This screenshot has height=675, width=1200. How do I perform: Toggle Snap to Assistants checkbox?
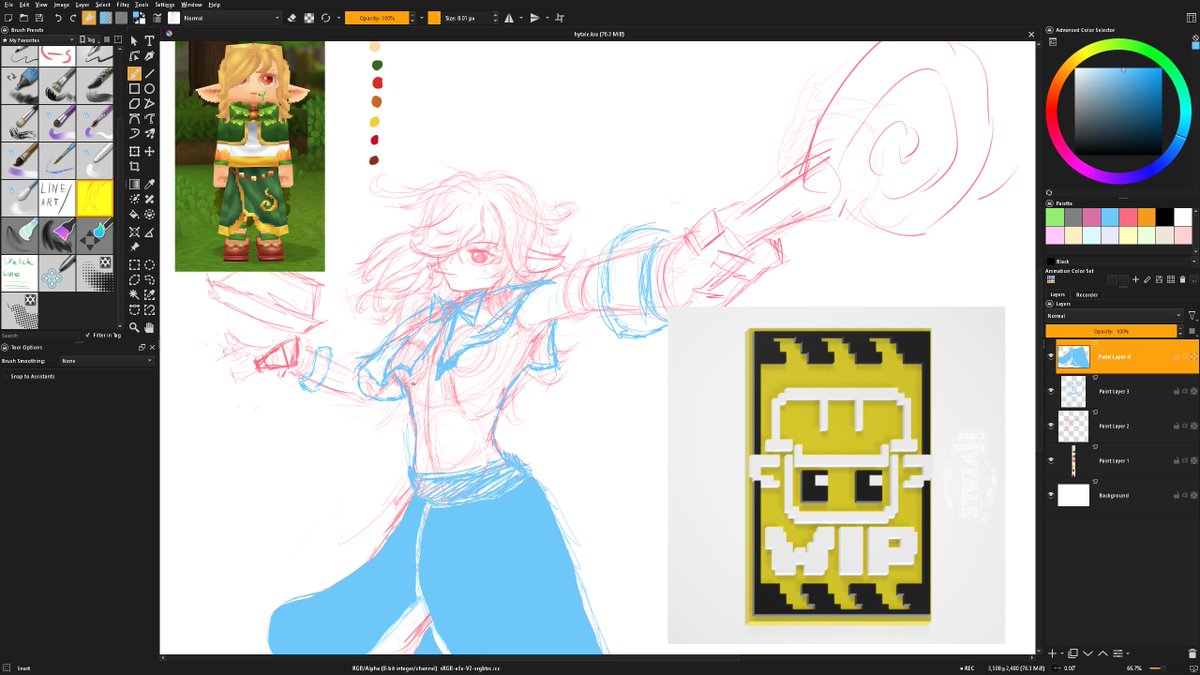tap(6, 376)
